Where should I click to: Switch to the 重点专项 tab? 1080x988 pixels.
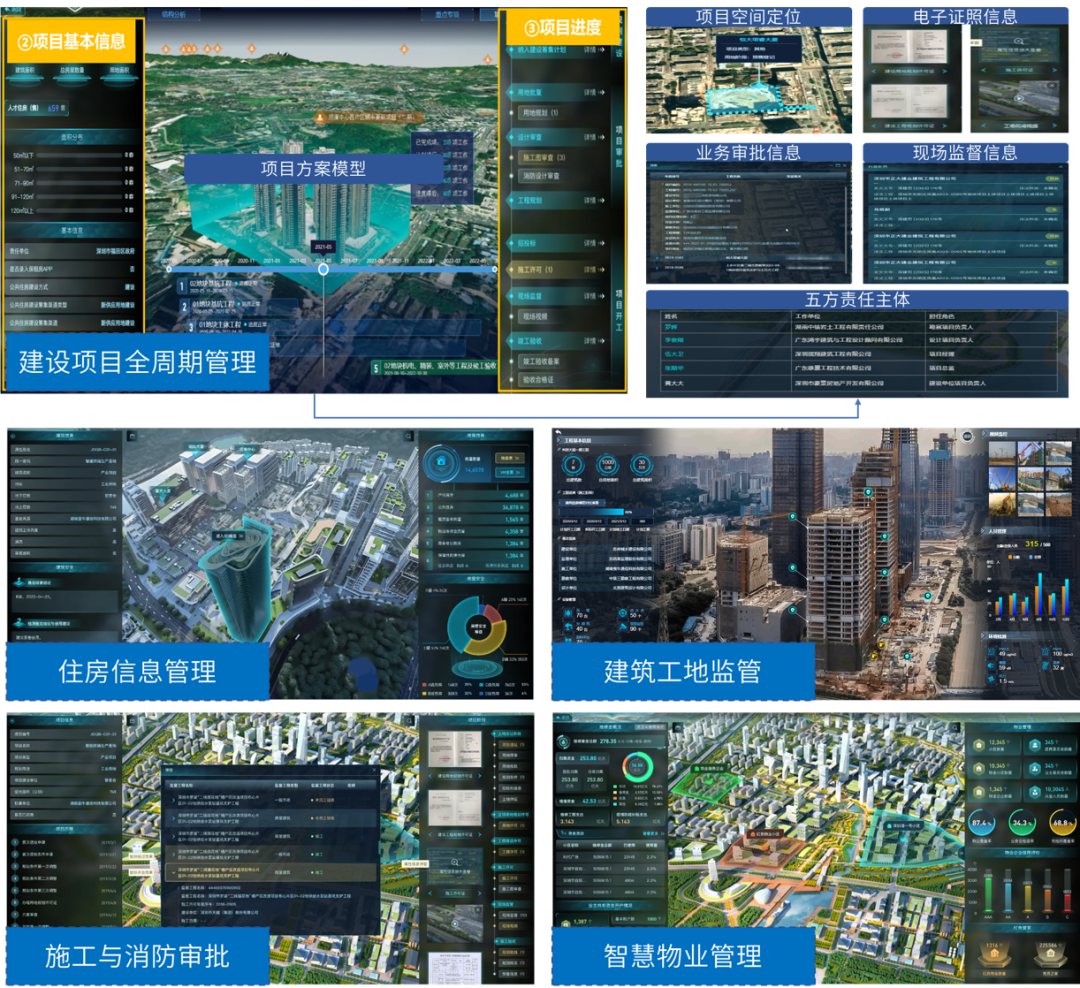(447, 14)
